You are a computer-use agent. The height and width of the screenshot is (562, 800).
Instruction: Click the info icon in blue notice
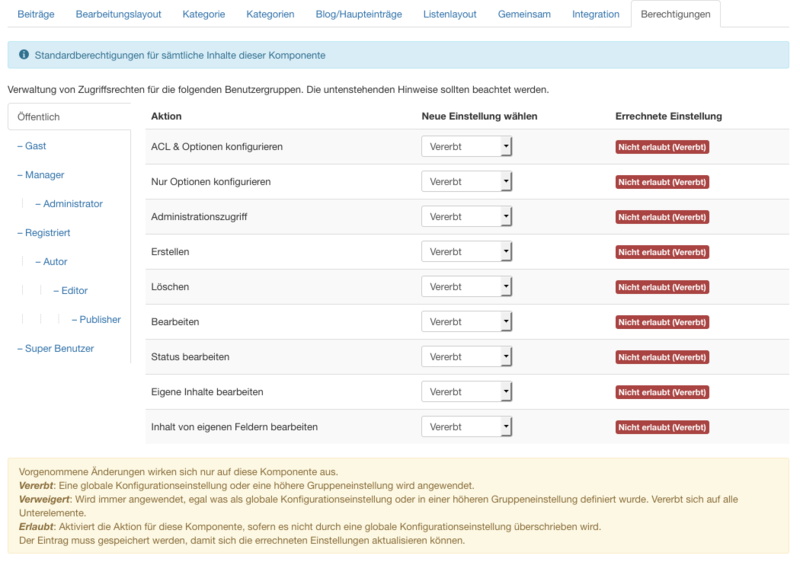pyautogui.click(x=23, y=55)
